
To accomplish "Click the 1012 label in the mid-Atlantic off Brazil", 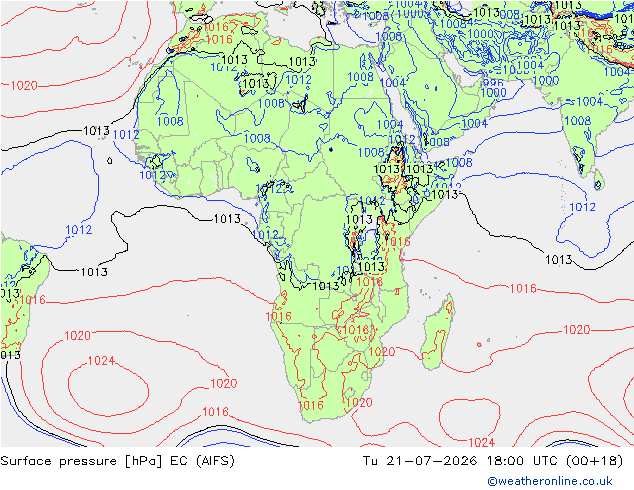I will [x=78, y=230].
